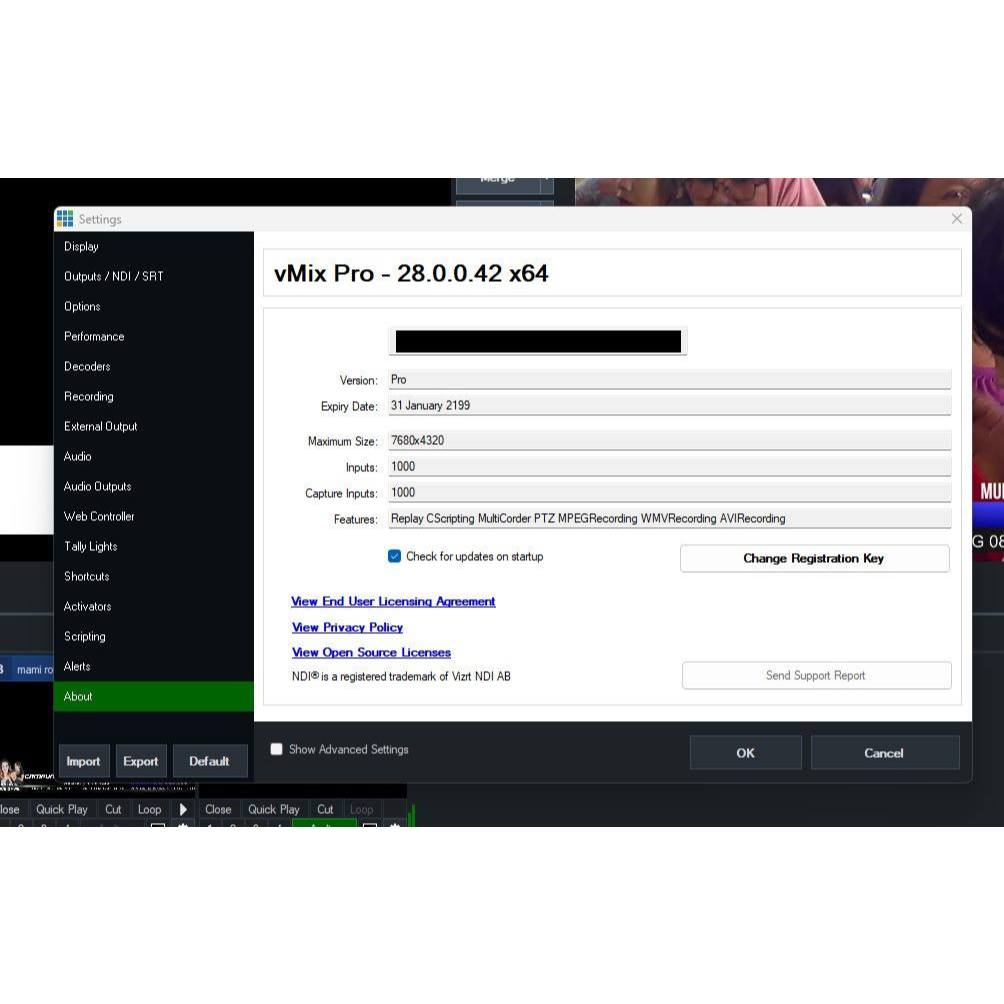
Task: Click the Version field showing Pro
Action: pos(670,380)
